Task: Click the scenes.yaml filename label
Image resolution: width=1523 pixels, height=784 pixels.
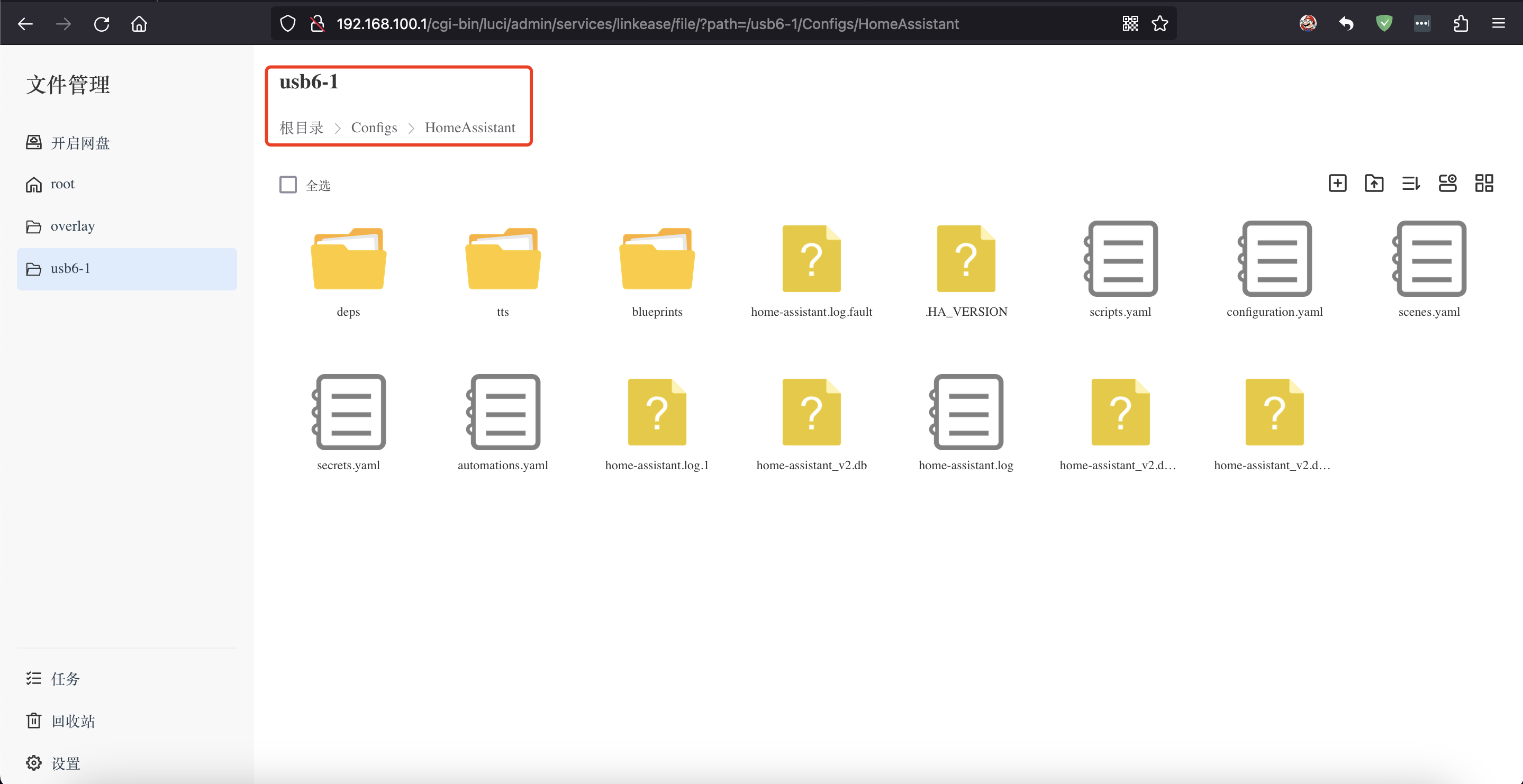Action: [1429, 312]
